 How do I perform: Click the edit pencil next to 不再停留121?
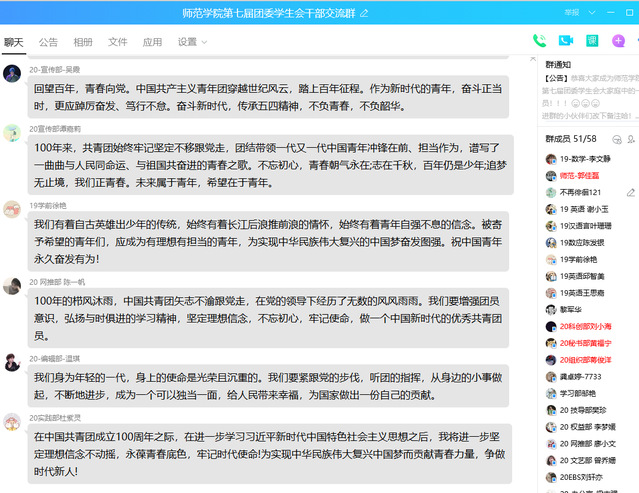631,192
